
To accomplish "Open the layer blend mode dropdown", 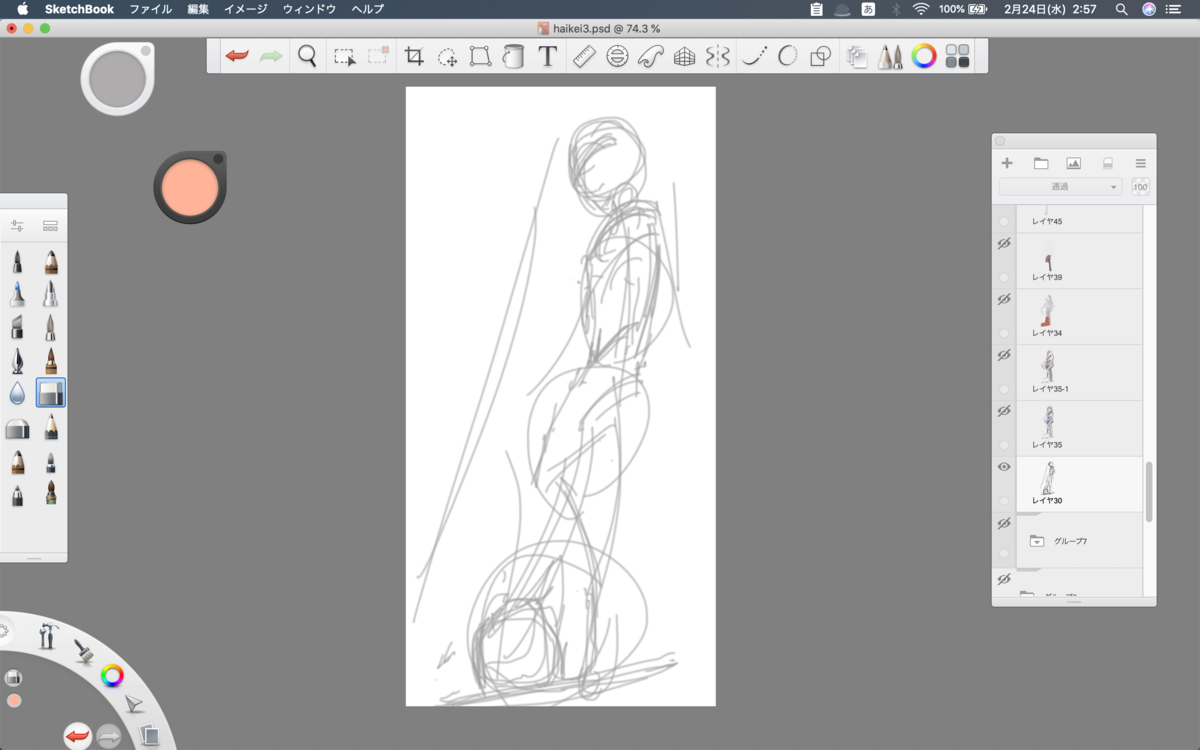I will tap(1060, 187).
